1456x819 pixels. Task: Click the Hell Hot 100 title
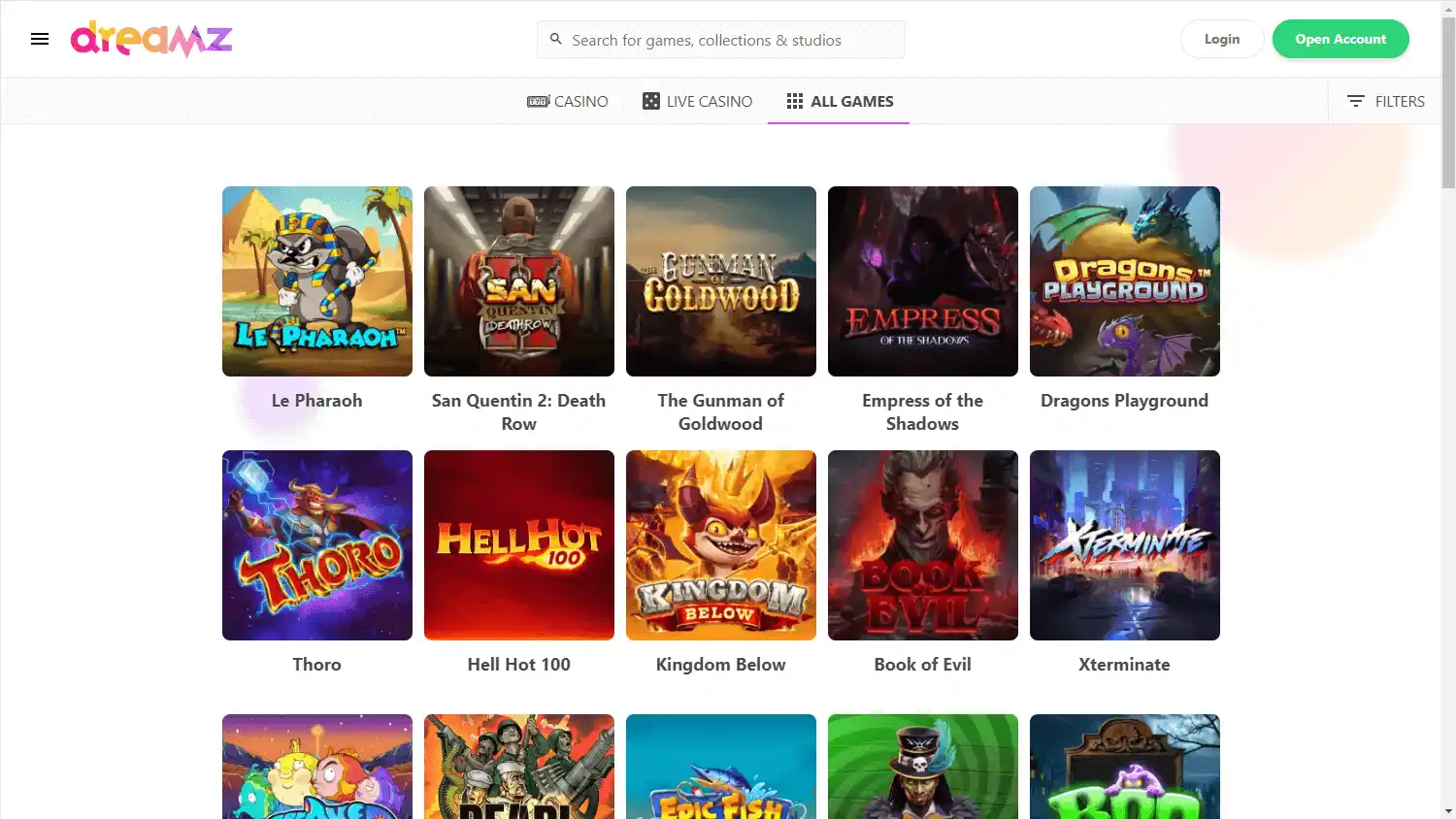(519, 665)
